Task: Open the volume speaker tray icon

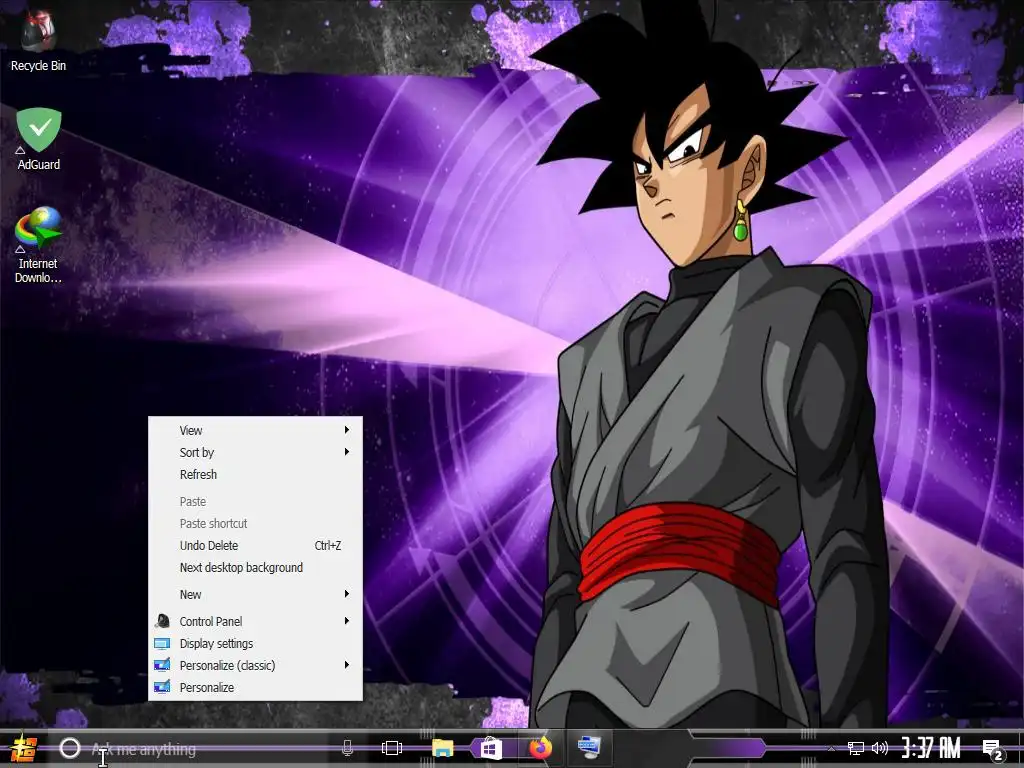Action: pos(879,748)
